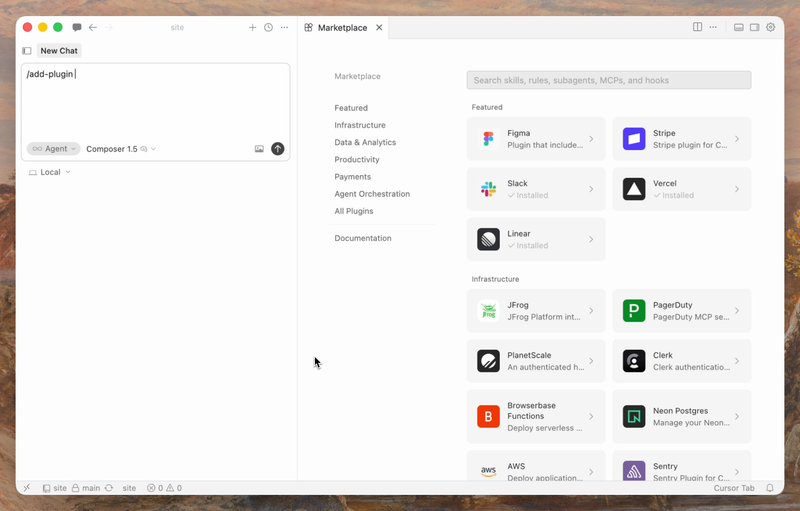Toggle the side panel layout icon
Image resolution: width=800 pixels, height=511 pixels.
point(754,27)
